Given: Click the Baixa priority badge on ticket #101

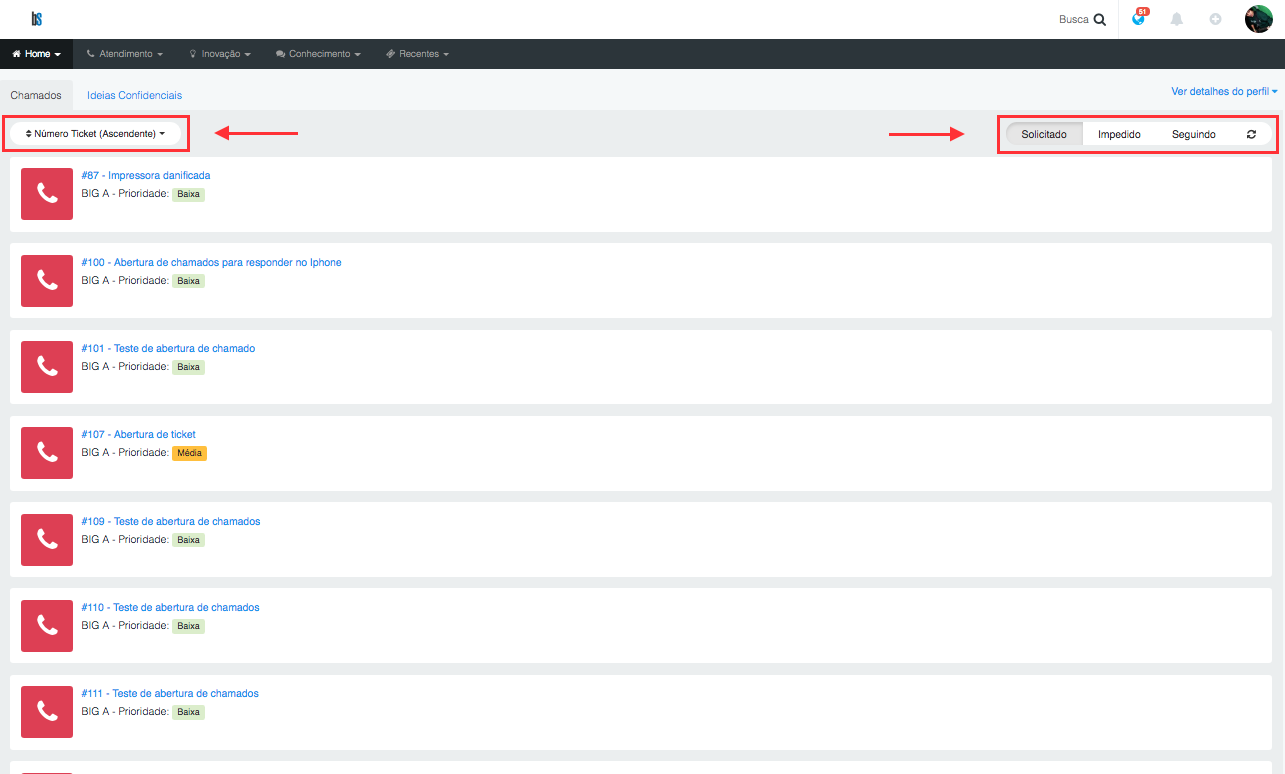Looking at the screenshot, I should (x=188, y=367).
